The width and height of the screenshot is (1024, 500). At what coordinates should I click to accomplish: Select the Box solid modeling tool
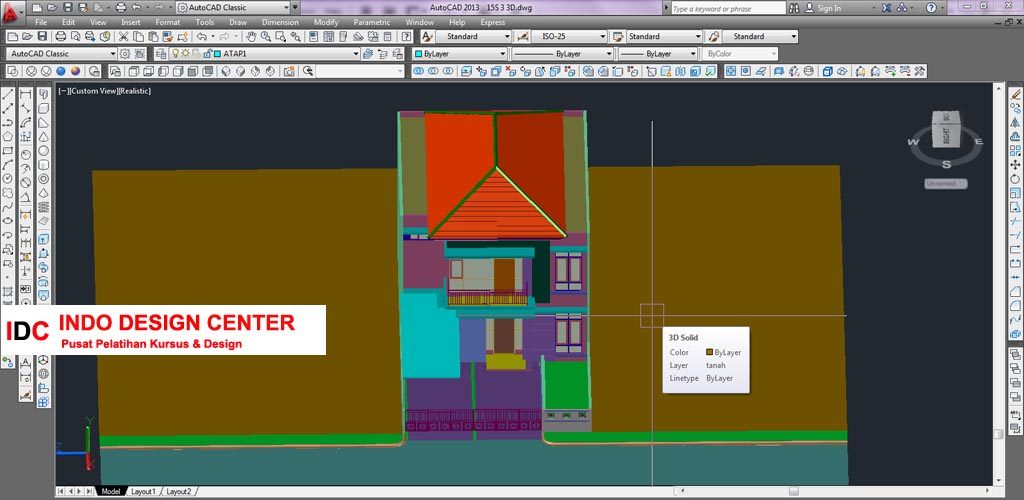(43, 108)
